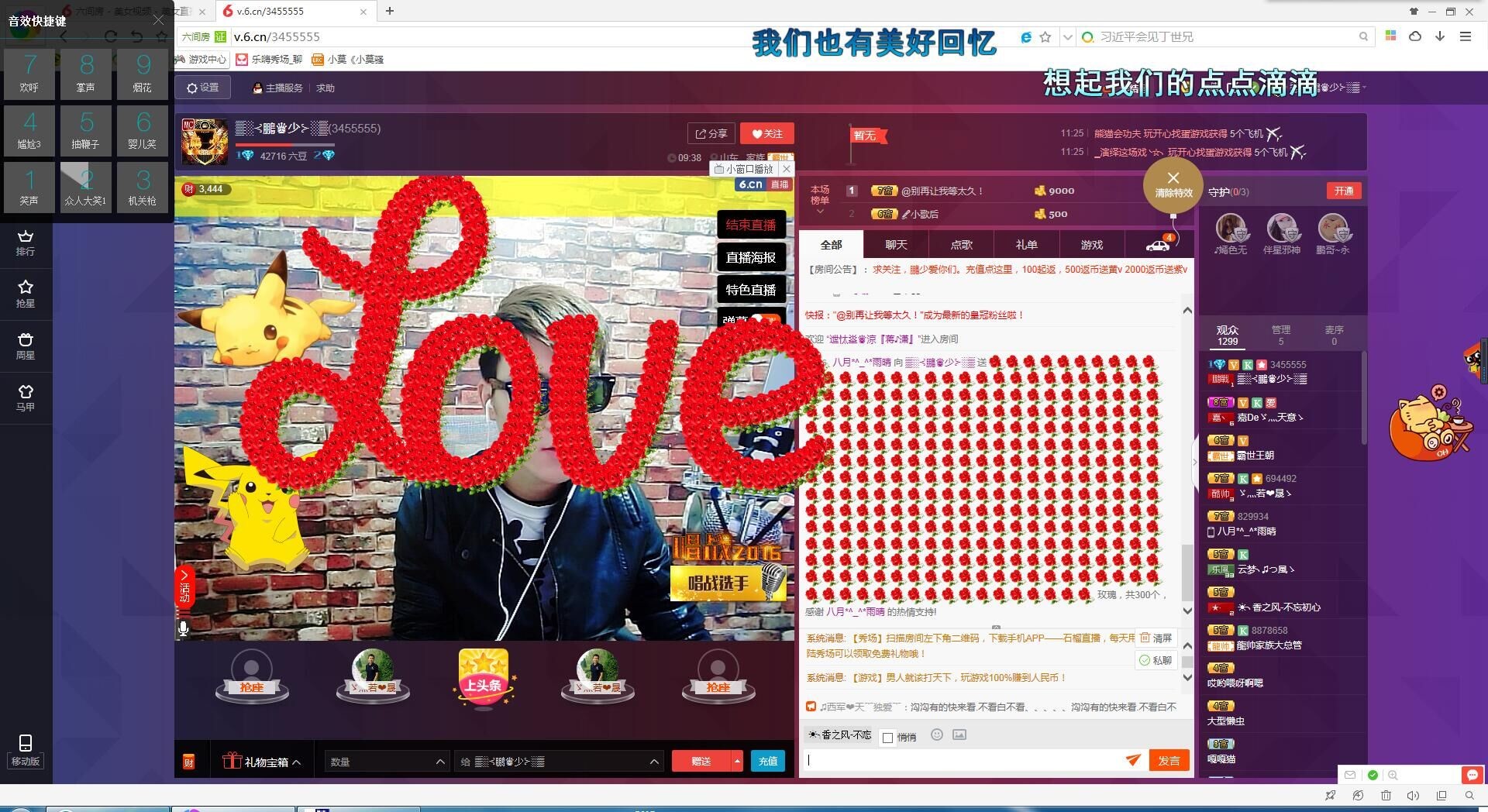This screenshot has width=1488, height=812.
Task: Close the 音效快捷键 panel
Action: point(159,20)
